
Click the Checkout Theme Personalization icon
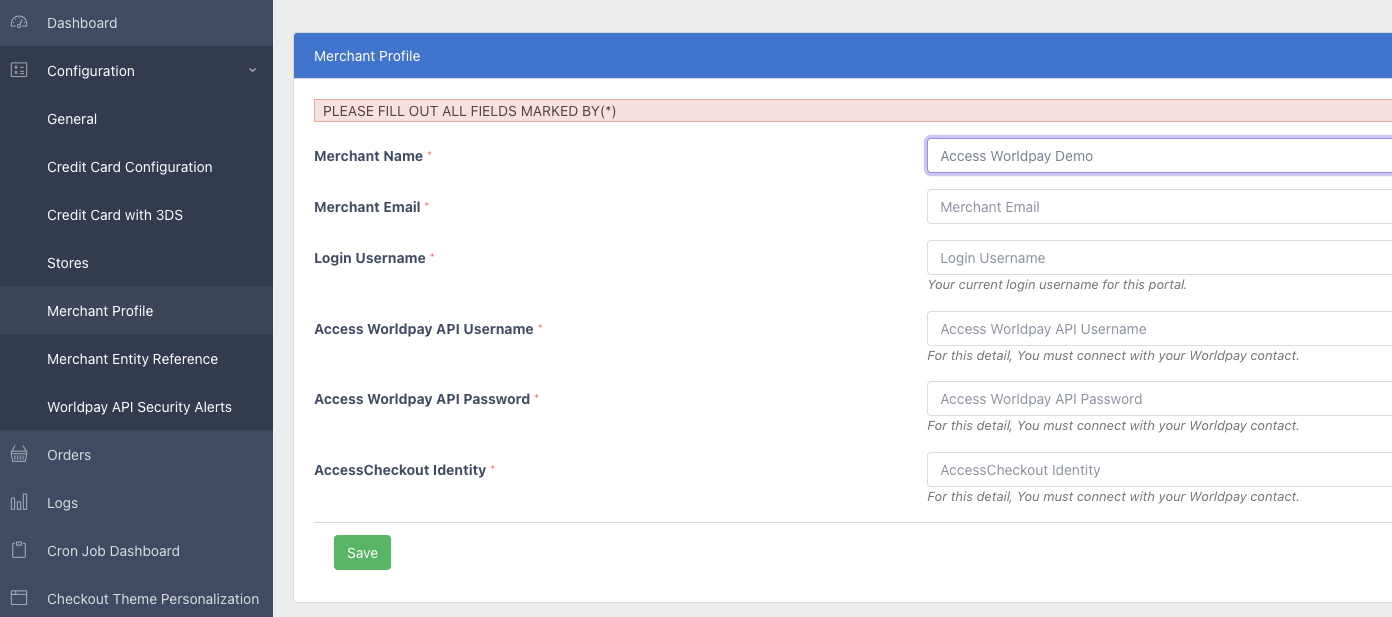pyautogui.click(x=19, y=598)
